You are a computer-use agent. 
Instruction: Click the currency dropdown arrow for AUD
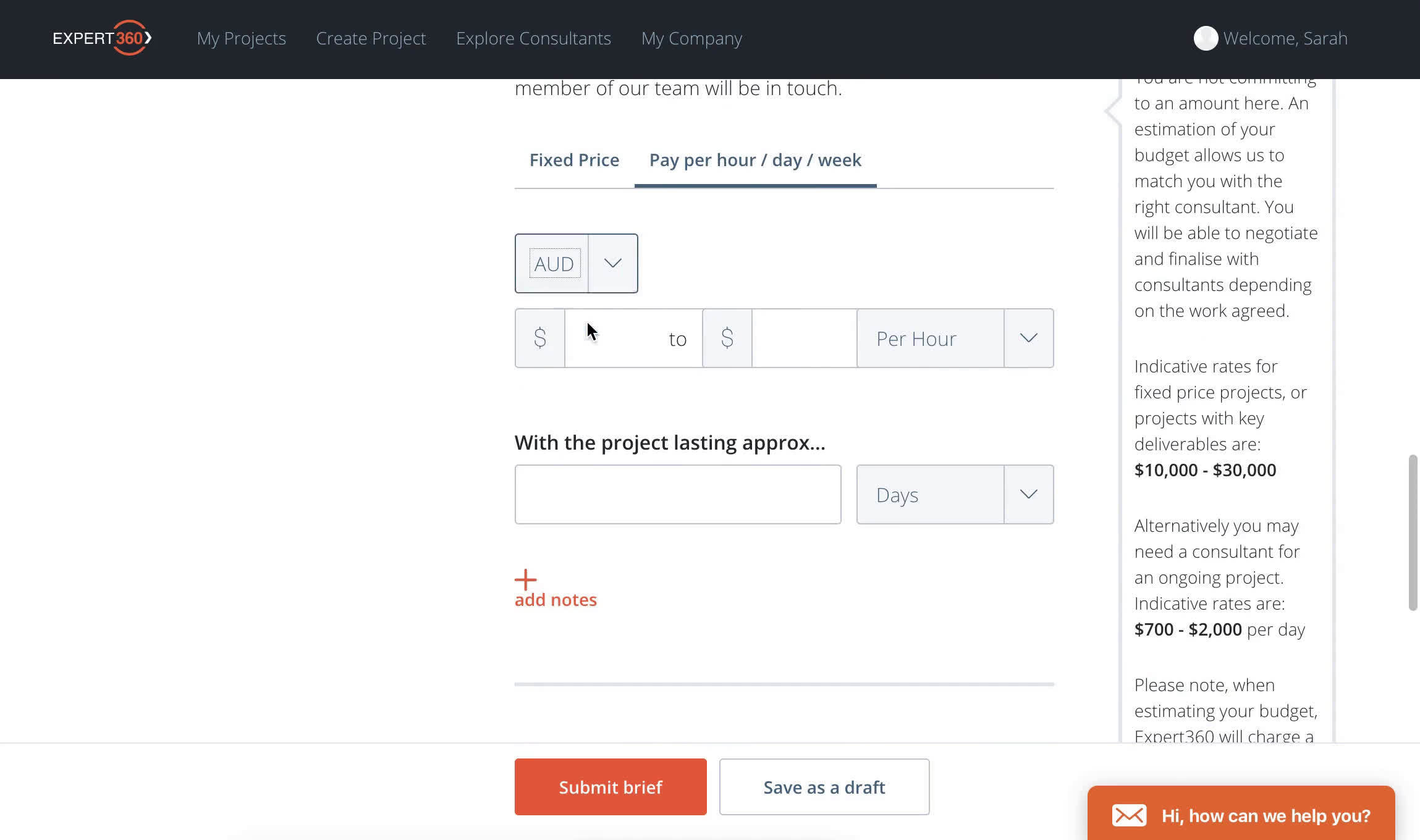[x=612, y=262]
